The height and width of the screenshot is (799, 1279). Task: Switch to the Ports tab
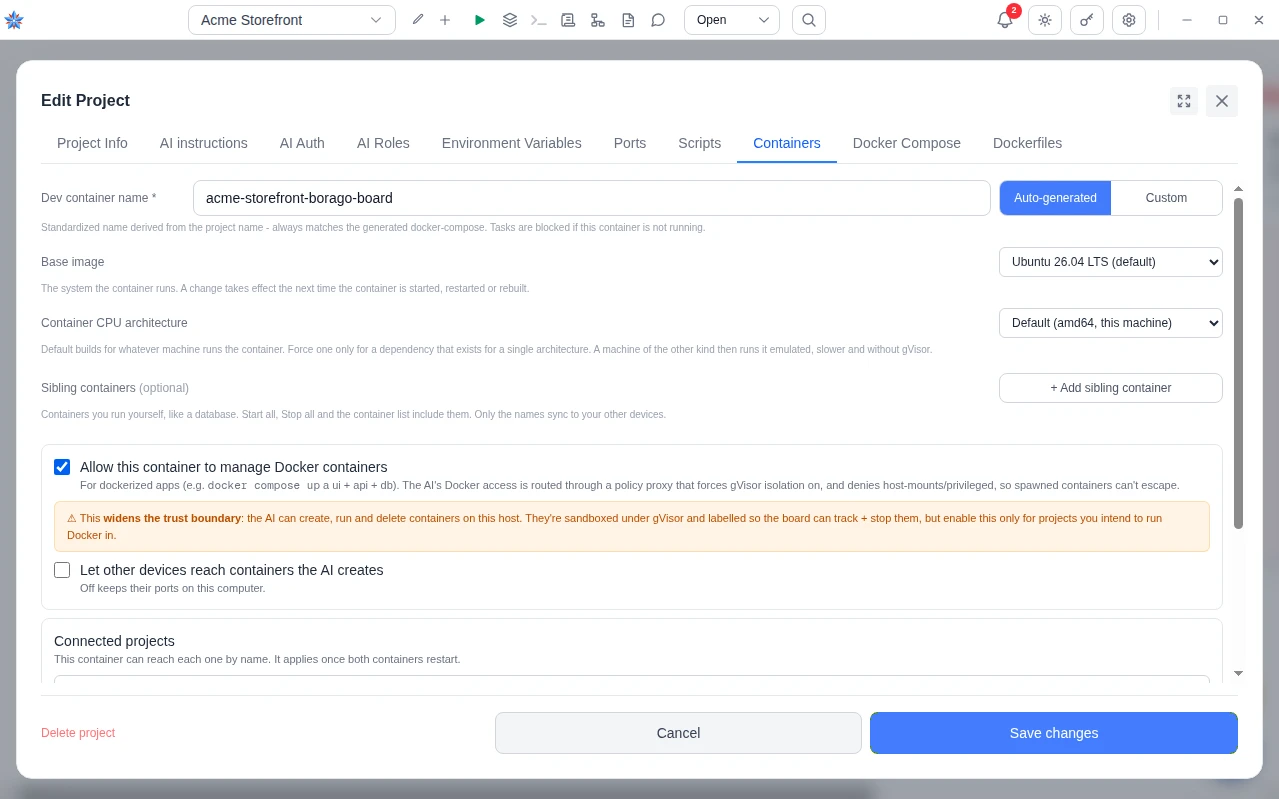[630, 143]
